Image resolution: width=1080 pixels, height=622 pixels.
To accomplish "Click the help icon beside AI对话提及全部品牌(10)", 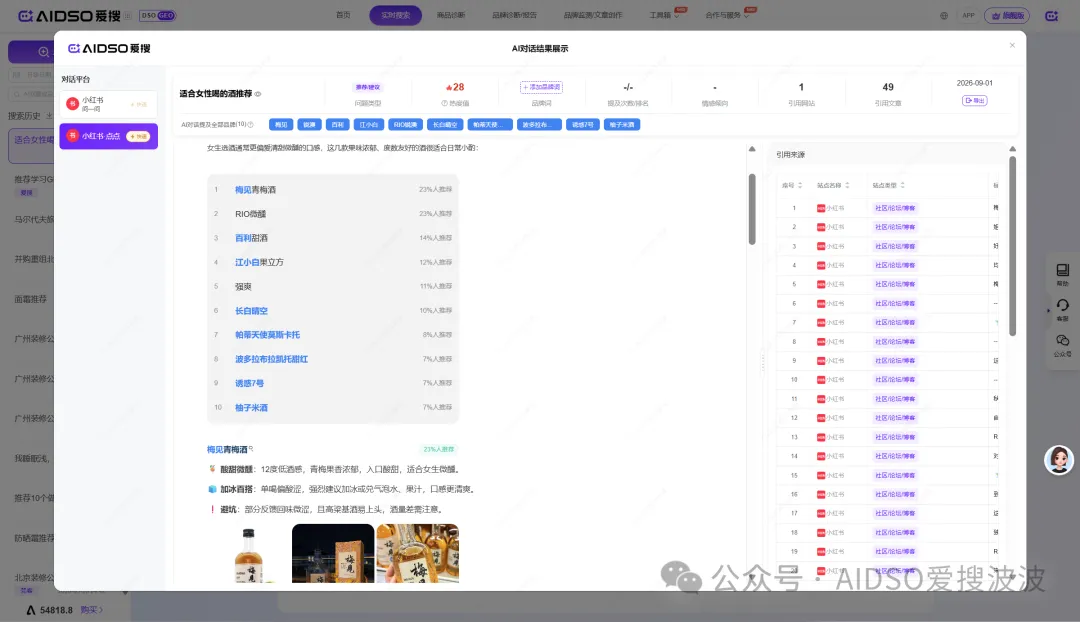I will click(x=251, y=125).
